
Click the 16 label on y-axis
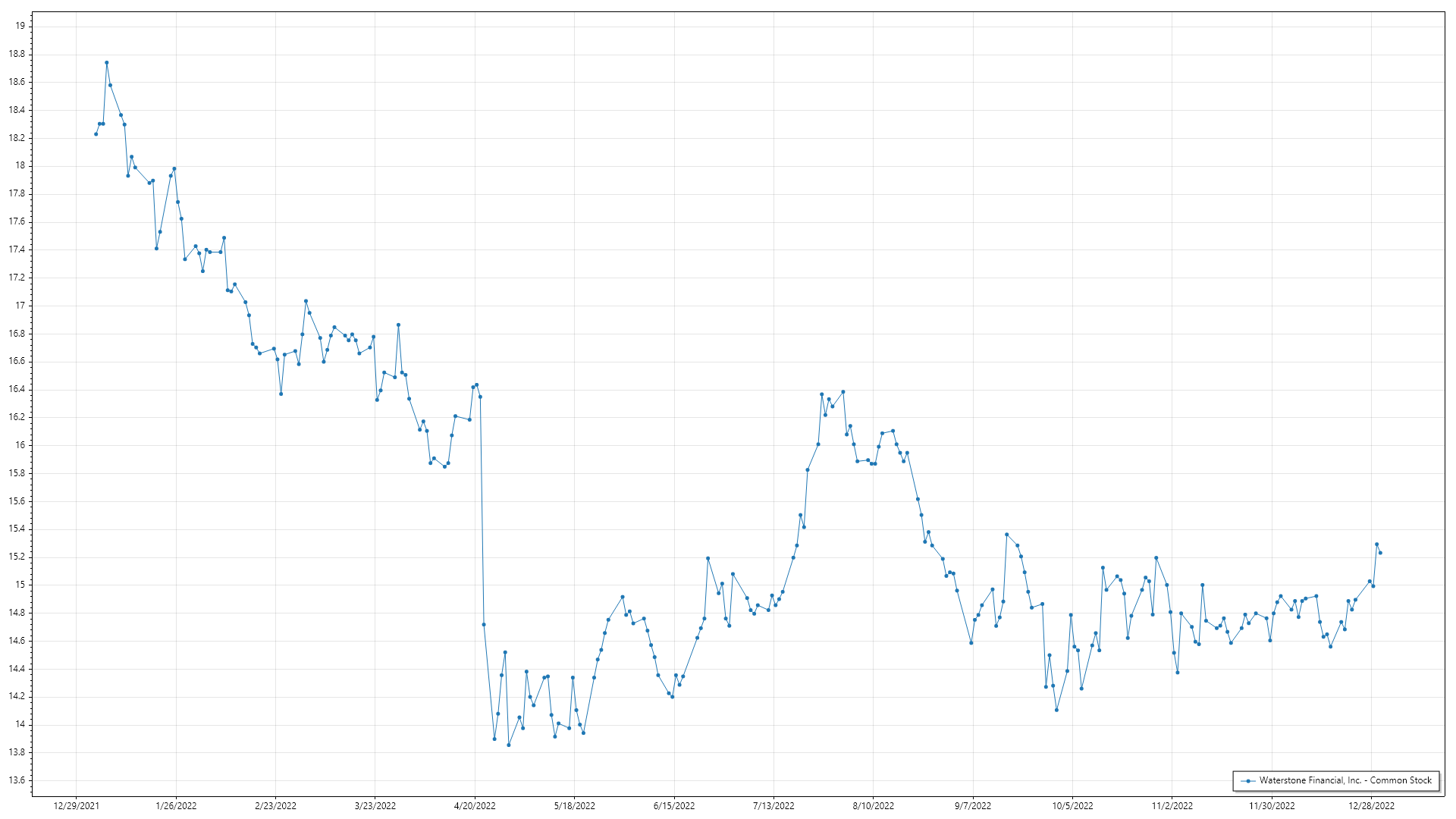[x=20, y=445]
